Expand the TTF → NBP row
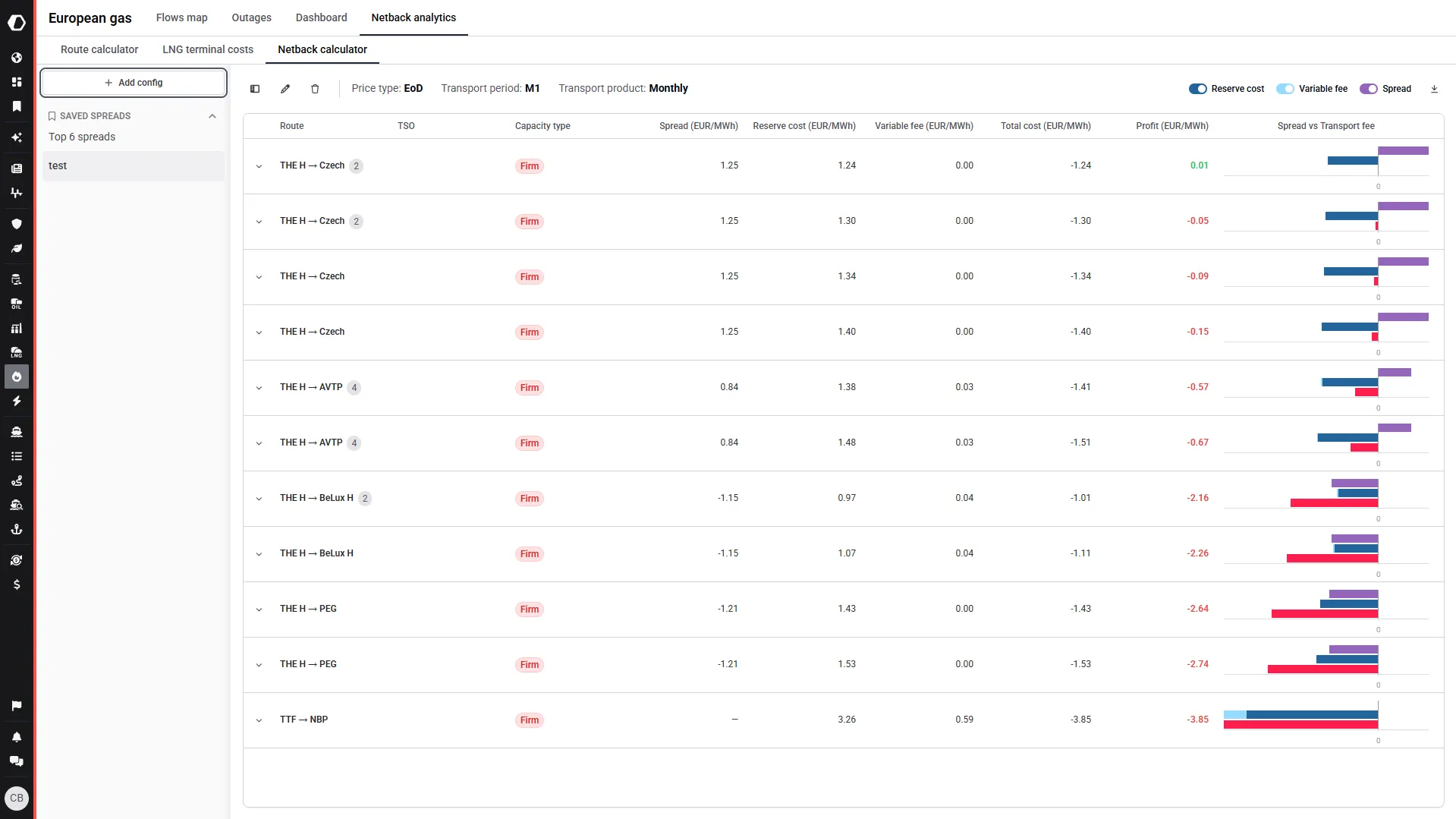This screenshot has height=819, width=1456. 259,720
